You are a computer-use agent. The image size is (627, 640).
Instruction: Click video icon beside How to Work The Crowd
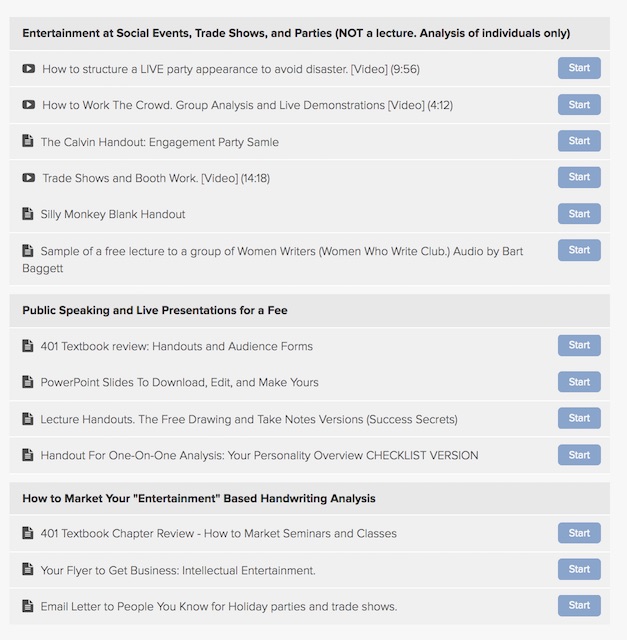click(28, 104)
